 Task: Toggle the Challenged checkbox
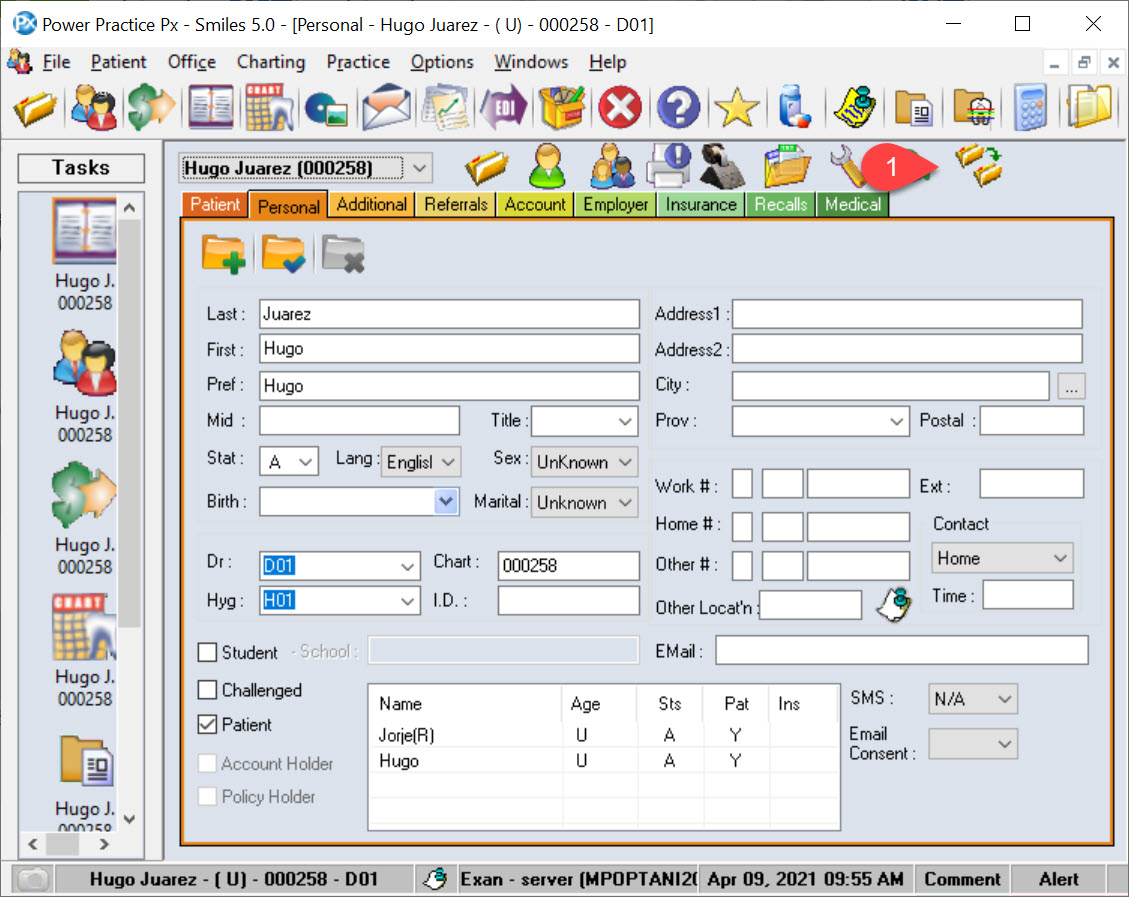pyautogui.click(x=207, y=690)
